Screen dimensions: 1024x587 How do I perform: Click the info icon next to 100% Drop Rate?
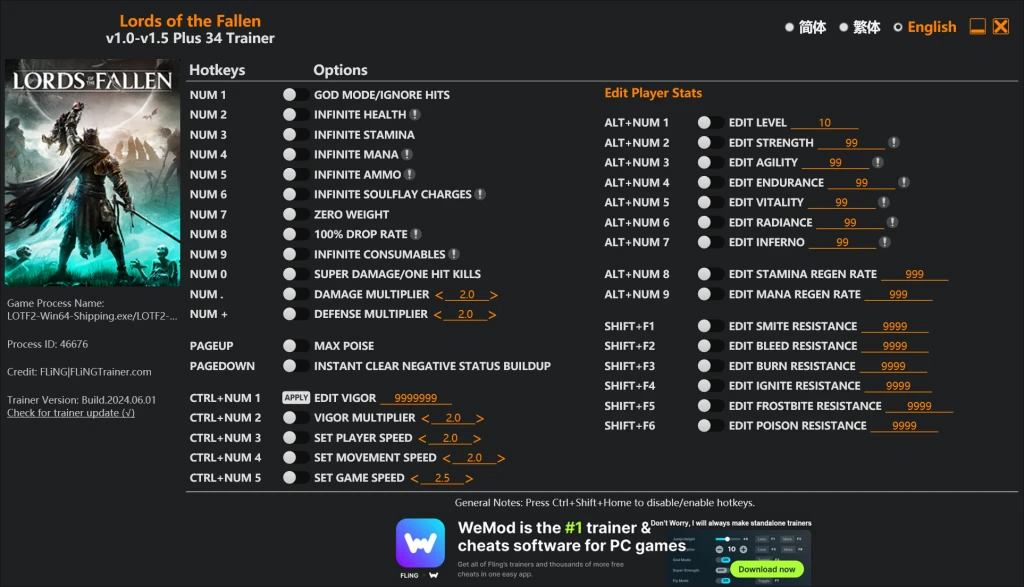tap(416, 235)
